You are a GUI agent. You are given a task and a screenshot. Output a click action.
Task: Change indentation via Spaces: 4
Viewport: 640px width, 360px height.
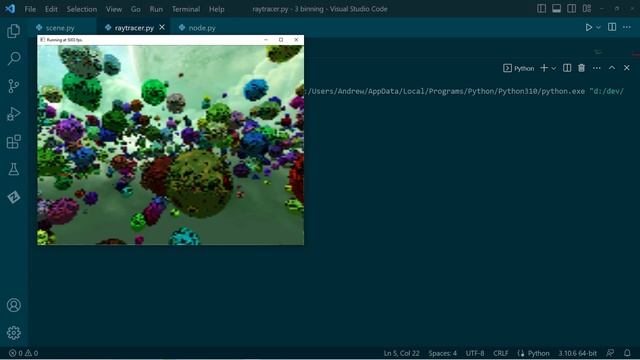[x=442, y=353]
